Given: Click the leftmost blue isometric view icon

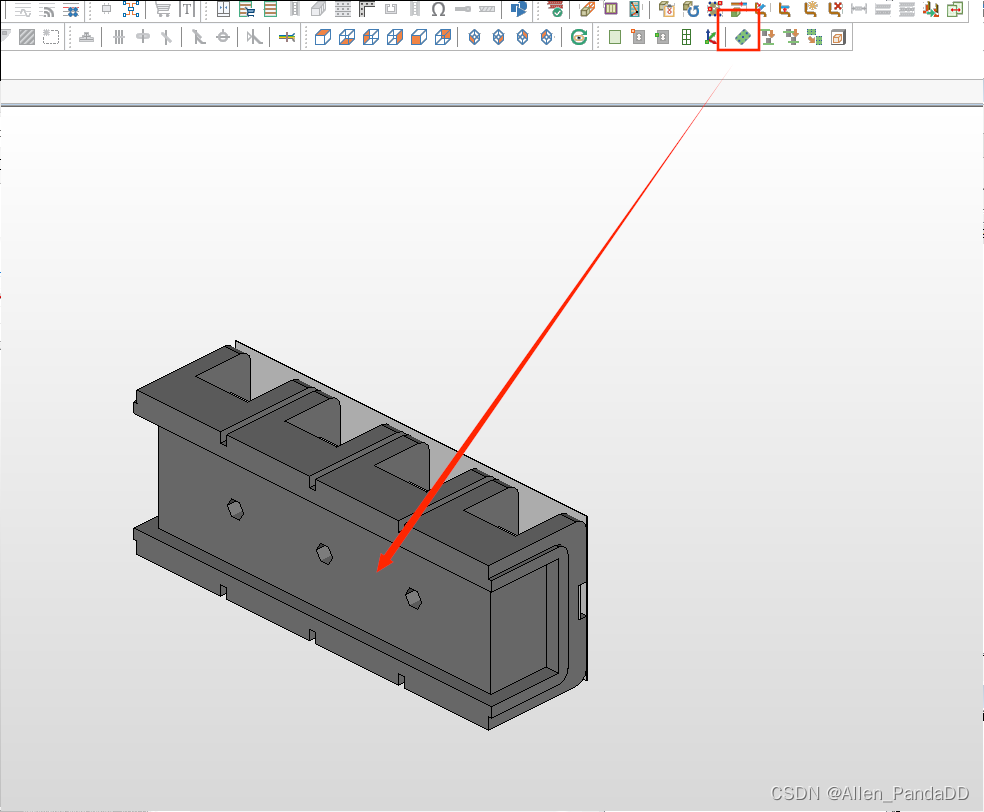Looking at the screenshot, I should coord(474,38).
